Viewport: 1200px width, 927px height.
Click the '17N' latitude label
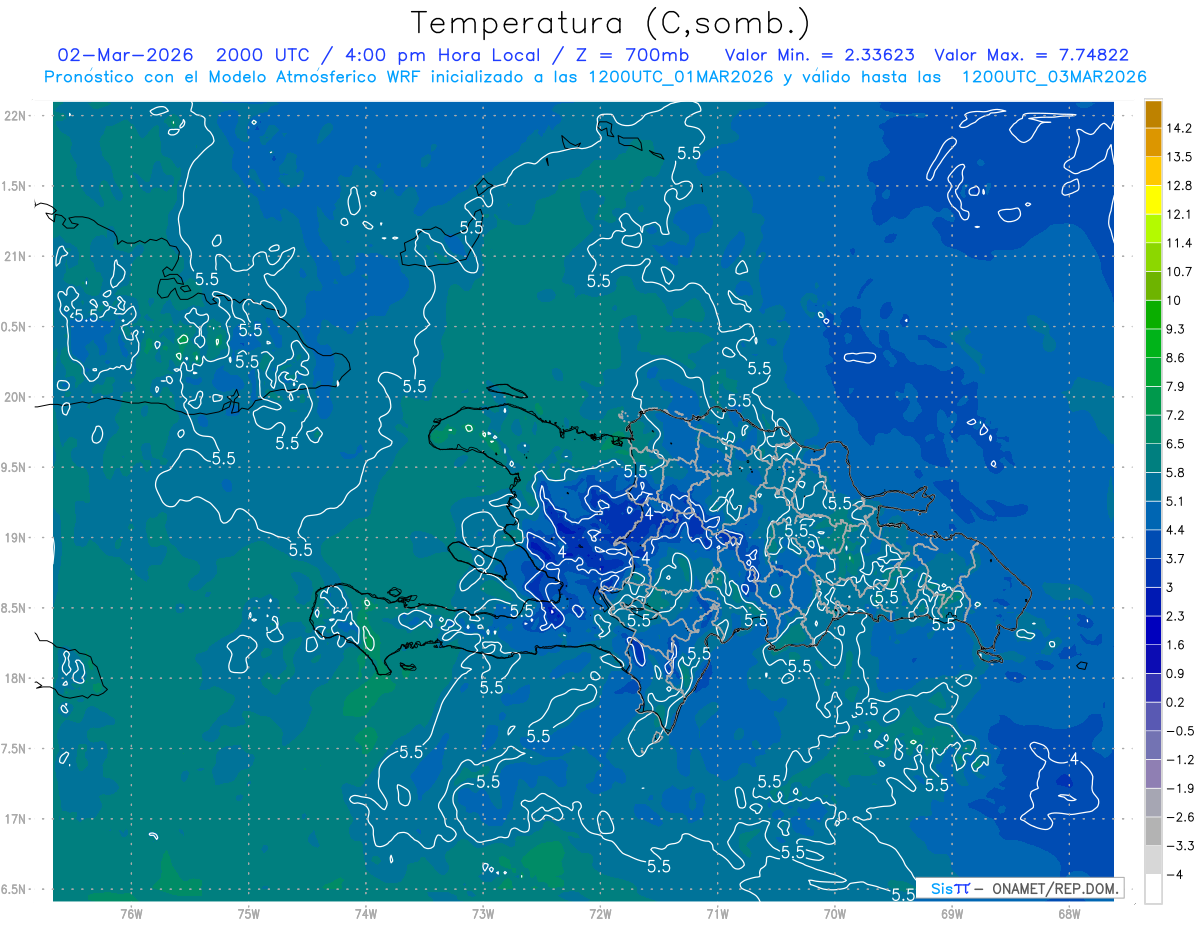(x=16, y=819)
